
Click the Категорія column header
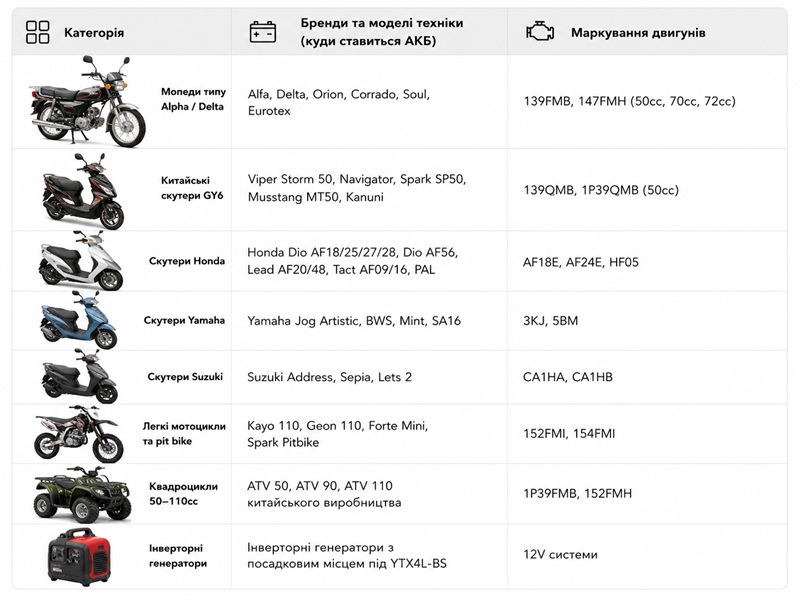[94, 33]
